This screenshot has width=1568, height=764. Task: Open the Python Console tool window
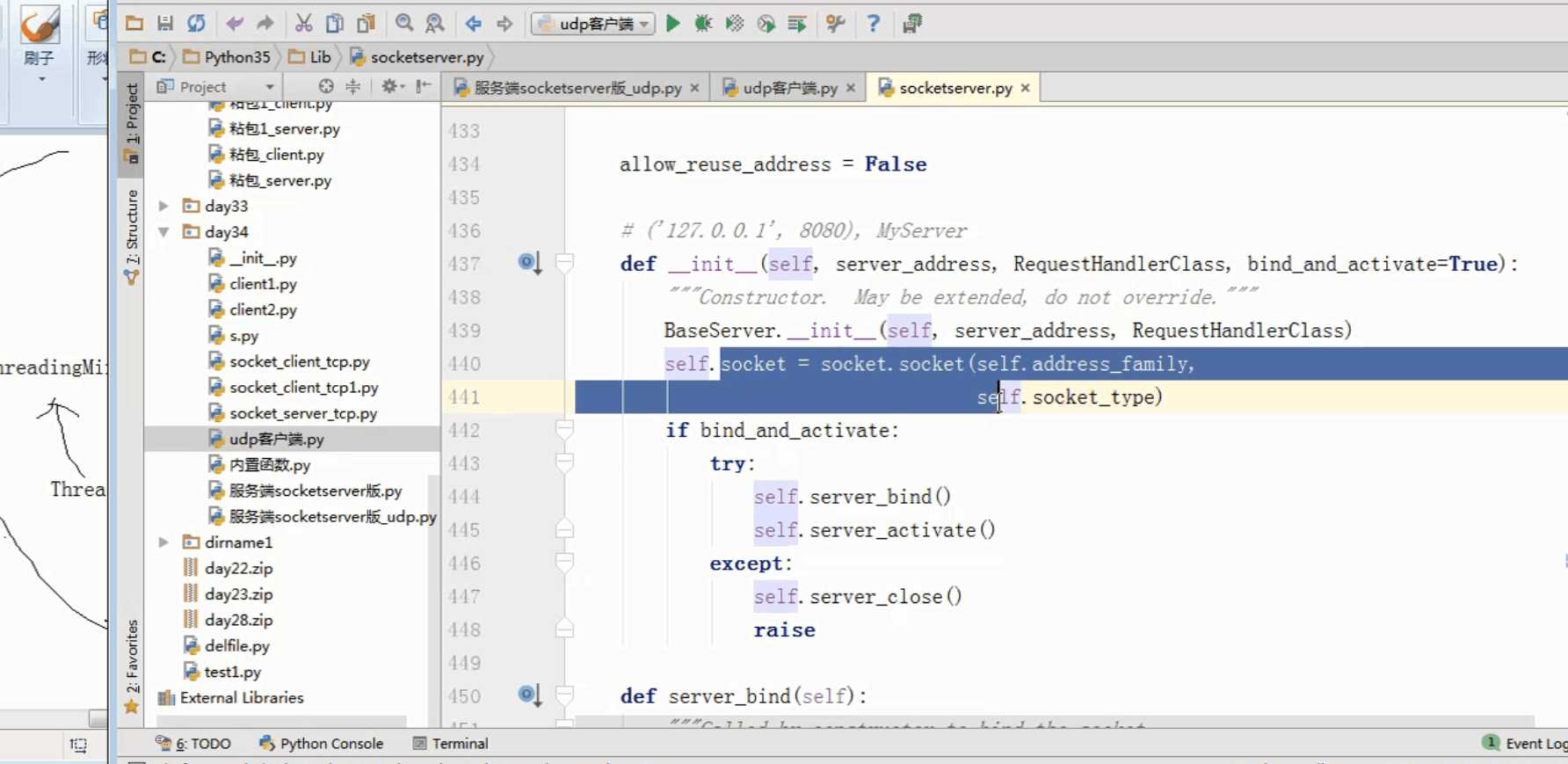322,744
